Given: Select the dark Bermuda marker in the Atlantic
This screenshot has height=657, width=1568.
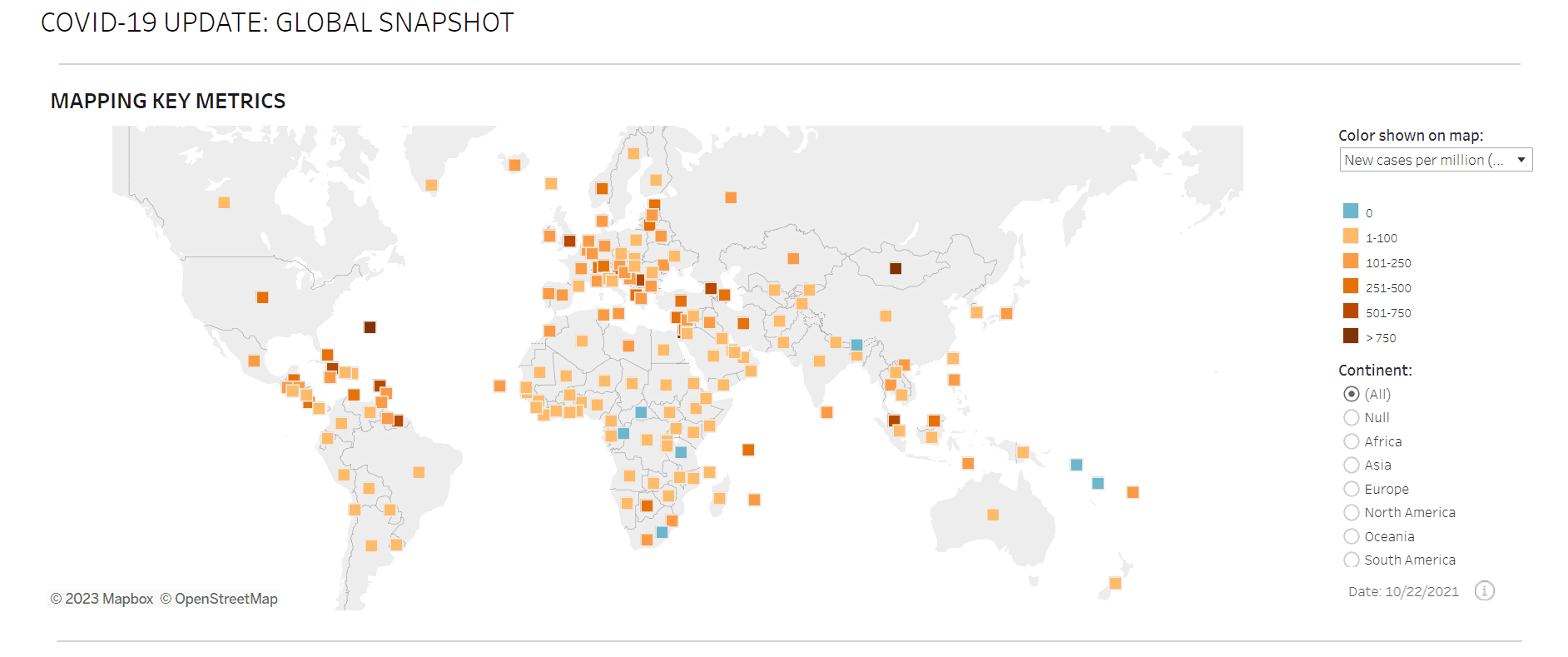Looking at the screenshot, I should click(x=370, y=327).
